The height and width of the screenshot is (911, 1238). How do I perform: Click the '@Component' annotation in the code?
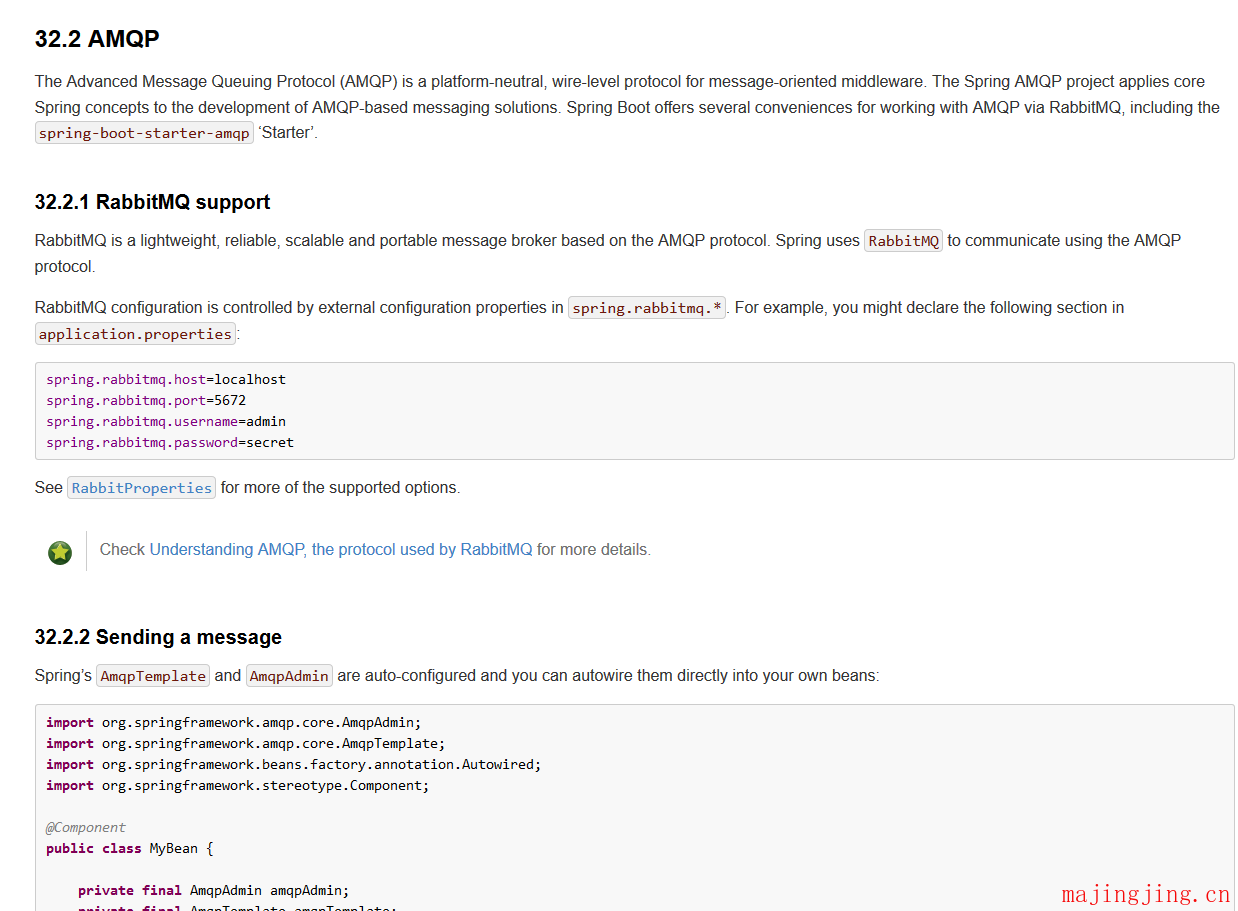point(86,828)
